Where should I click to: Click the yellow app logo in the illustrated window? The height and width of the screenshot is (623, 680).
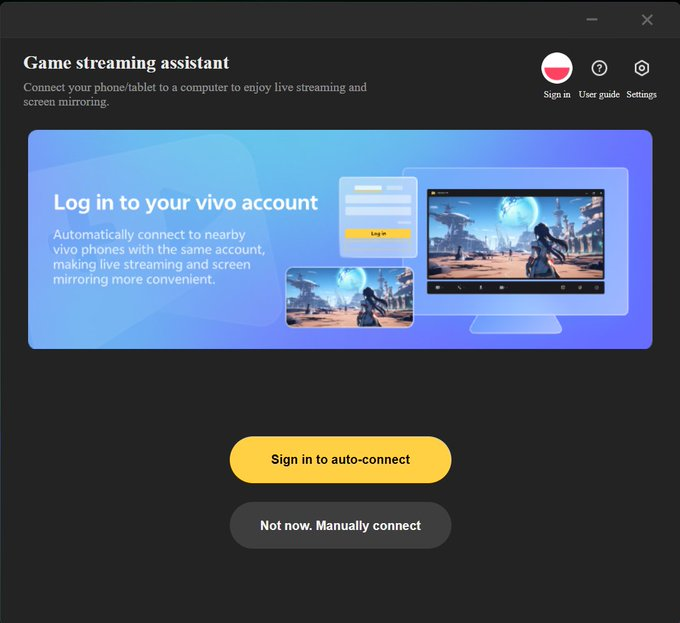click(432, 193)
